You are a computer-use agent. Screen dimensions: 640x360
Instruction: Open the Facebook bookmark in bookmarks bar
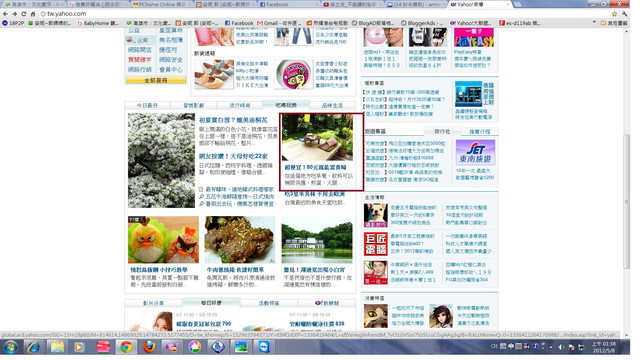coord(239,23)
